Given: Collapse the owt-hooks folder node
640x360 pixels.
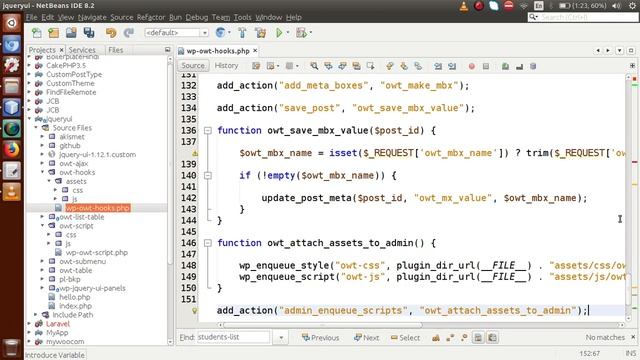Looking at the screenshot, I should (x=42, y=172).
